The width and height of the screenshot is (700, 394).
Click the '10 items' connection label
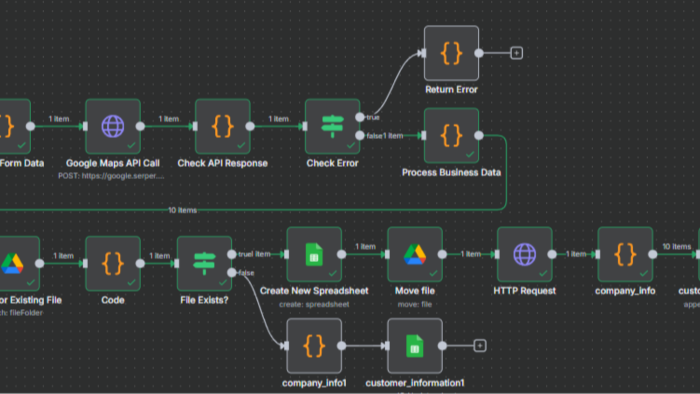pos(183,210)
